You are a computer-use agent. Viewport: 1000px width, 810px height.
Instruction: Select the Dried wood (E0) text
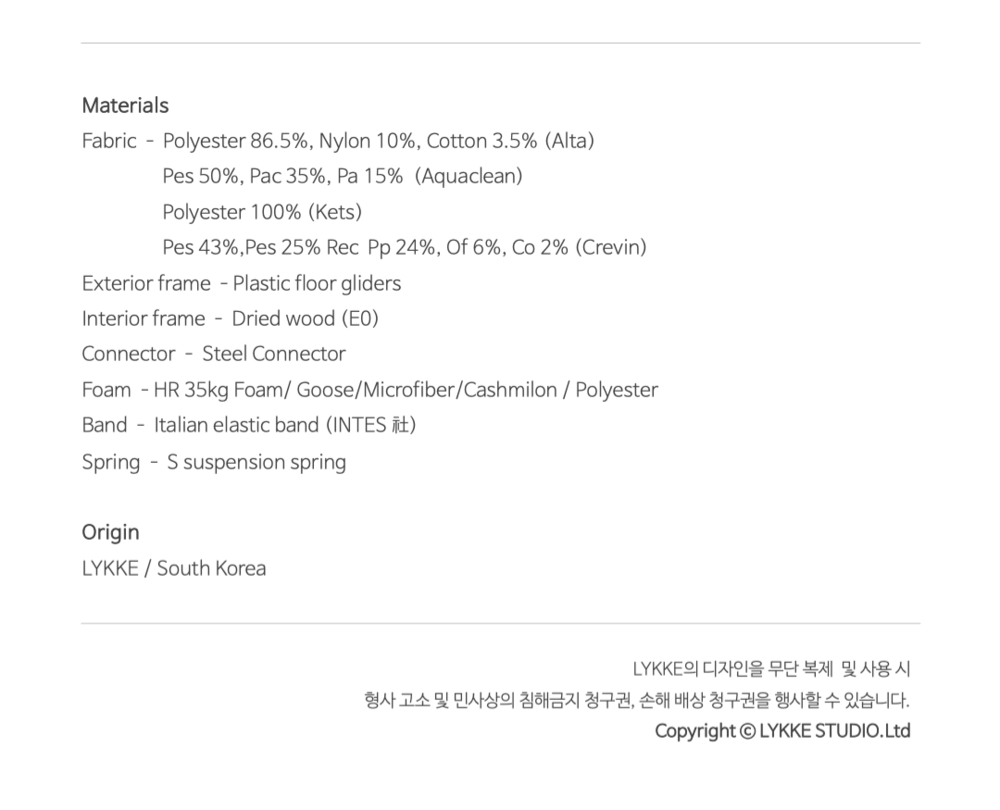point(305,319)
